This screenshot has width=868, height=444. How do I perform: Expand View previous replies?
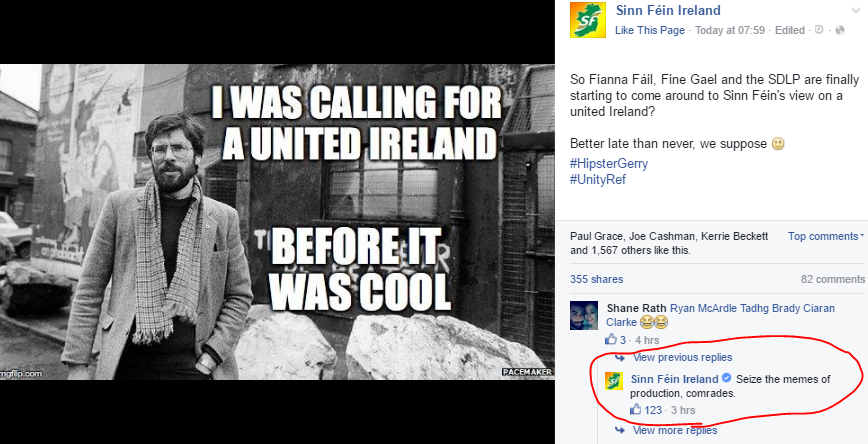(x=682, y=357)
